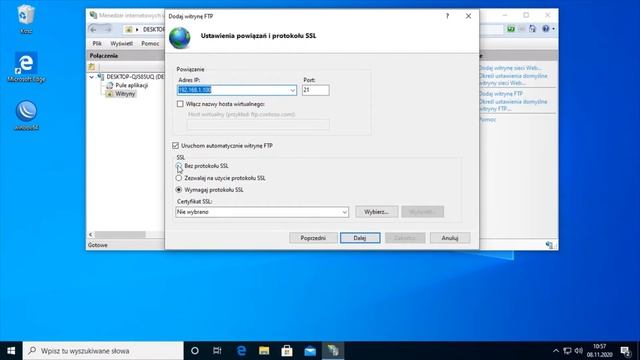640x360 pixels.
Task: Collapse the DESKTOP-QJS8SUQ tree node
Action: coord(91,77)
